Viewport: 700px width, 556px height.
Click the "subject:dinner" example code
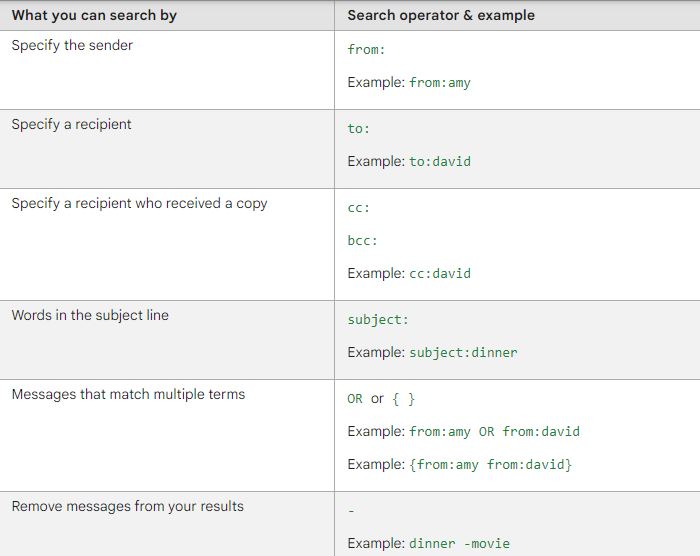(463, 353)
